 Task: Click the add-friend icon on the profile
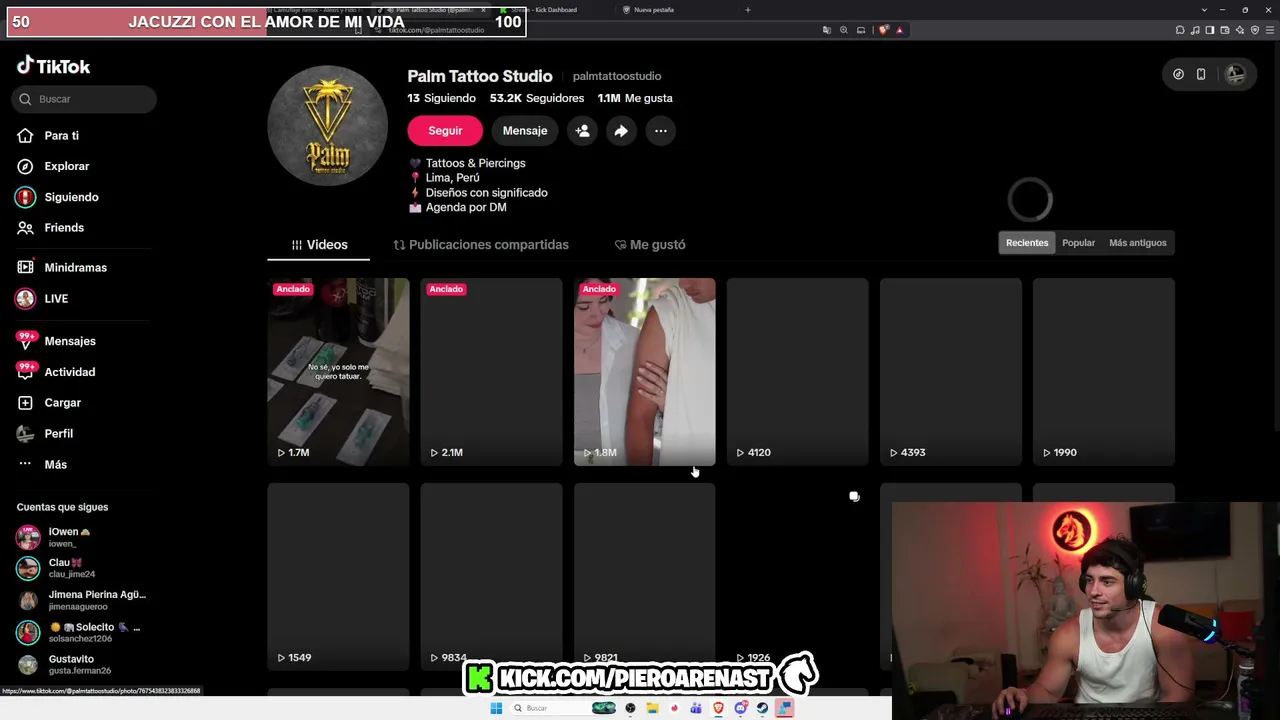click(x=582, y=131)
